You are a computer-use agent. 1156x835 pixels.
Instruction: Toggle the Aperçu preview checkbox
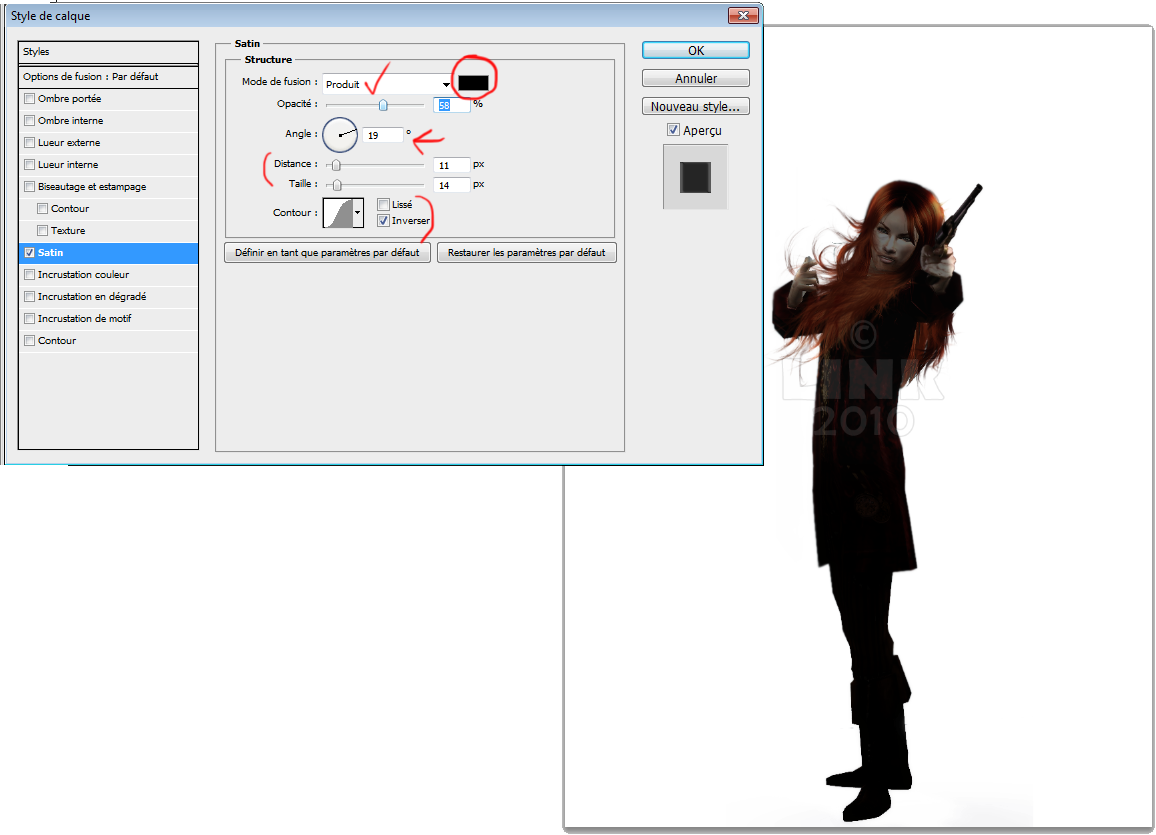pos(672,130)
